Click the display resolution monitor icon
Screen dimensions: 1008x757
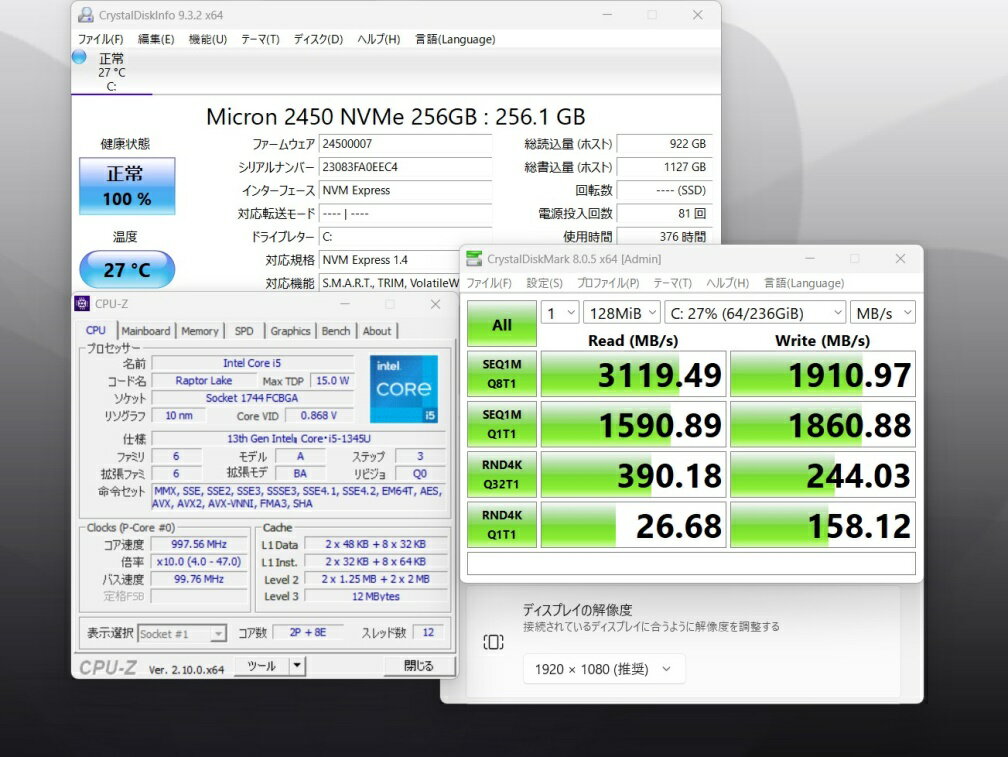click(493, 642)
